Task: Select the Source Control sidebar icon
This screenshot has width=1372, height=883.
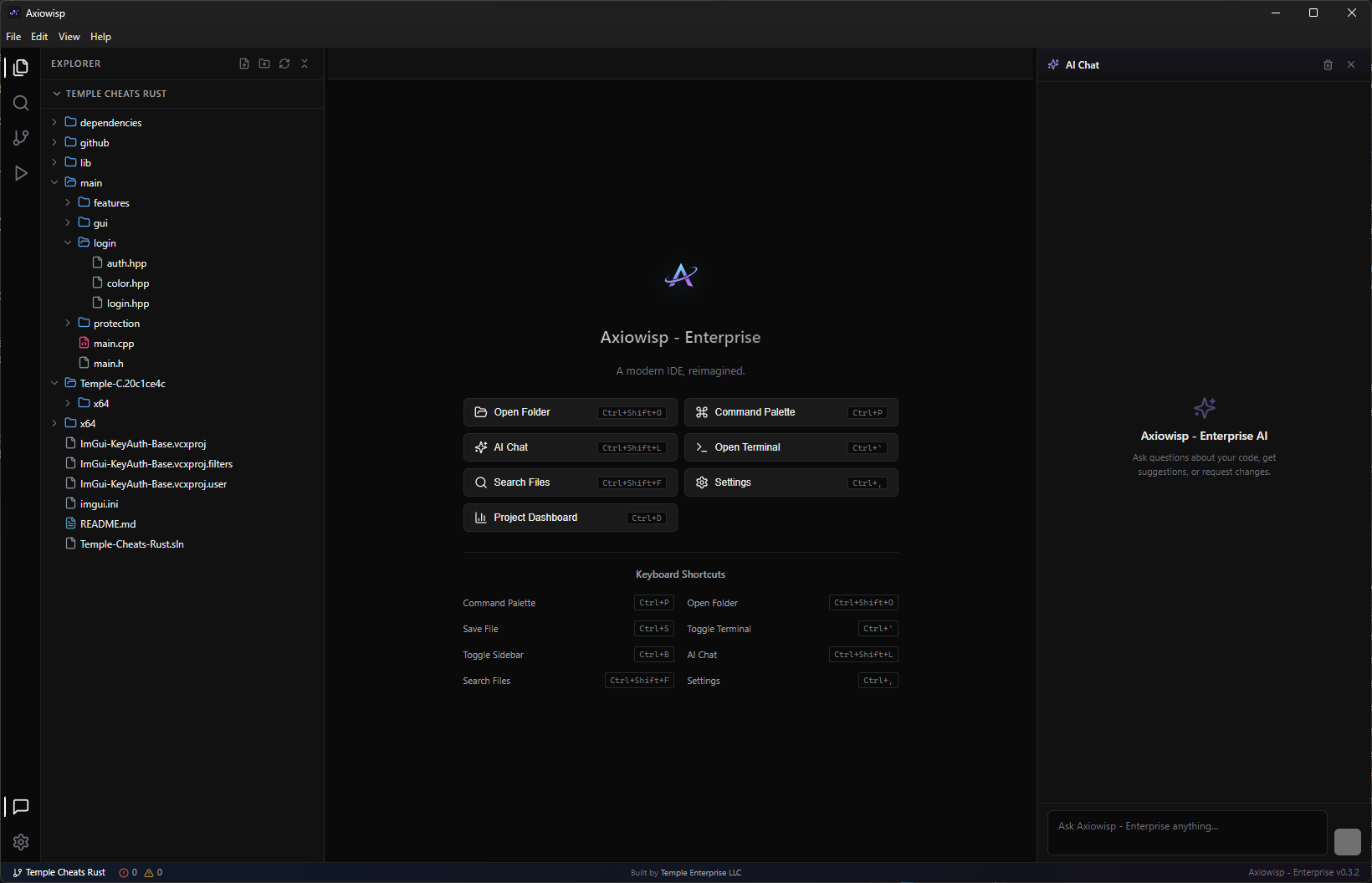Action: click(x=20, y=138)
